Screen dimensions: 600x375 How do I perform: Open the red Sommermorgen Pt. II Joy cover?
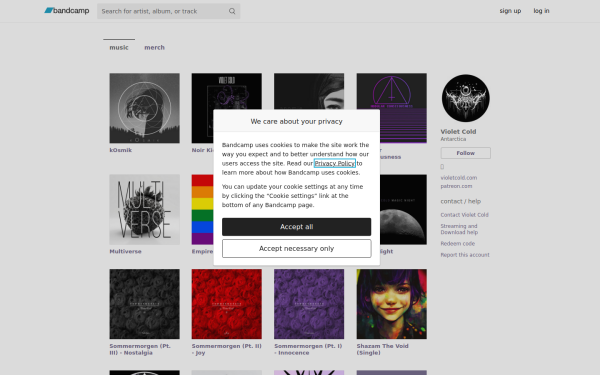[x=227, y=304]
